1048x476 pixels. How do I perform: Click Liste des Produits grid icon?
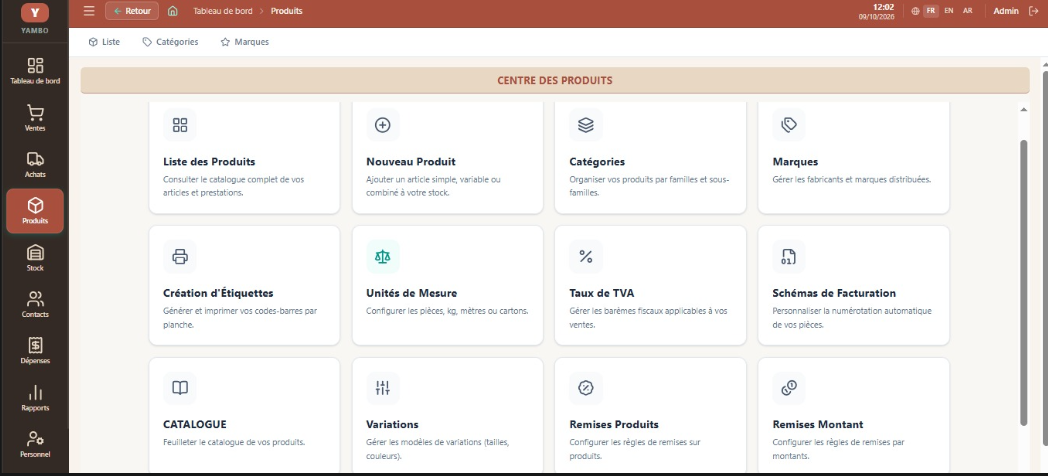pos(180,125)
